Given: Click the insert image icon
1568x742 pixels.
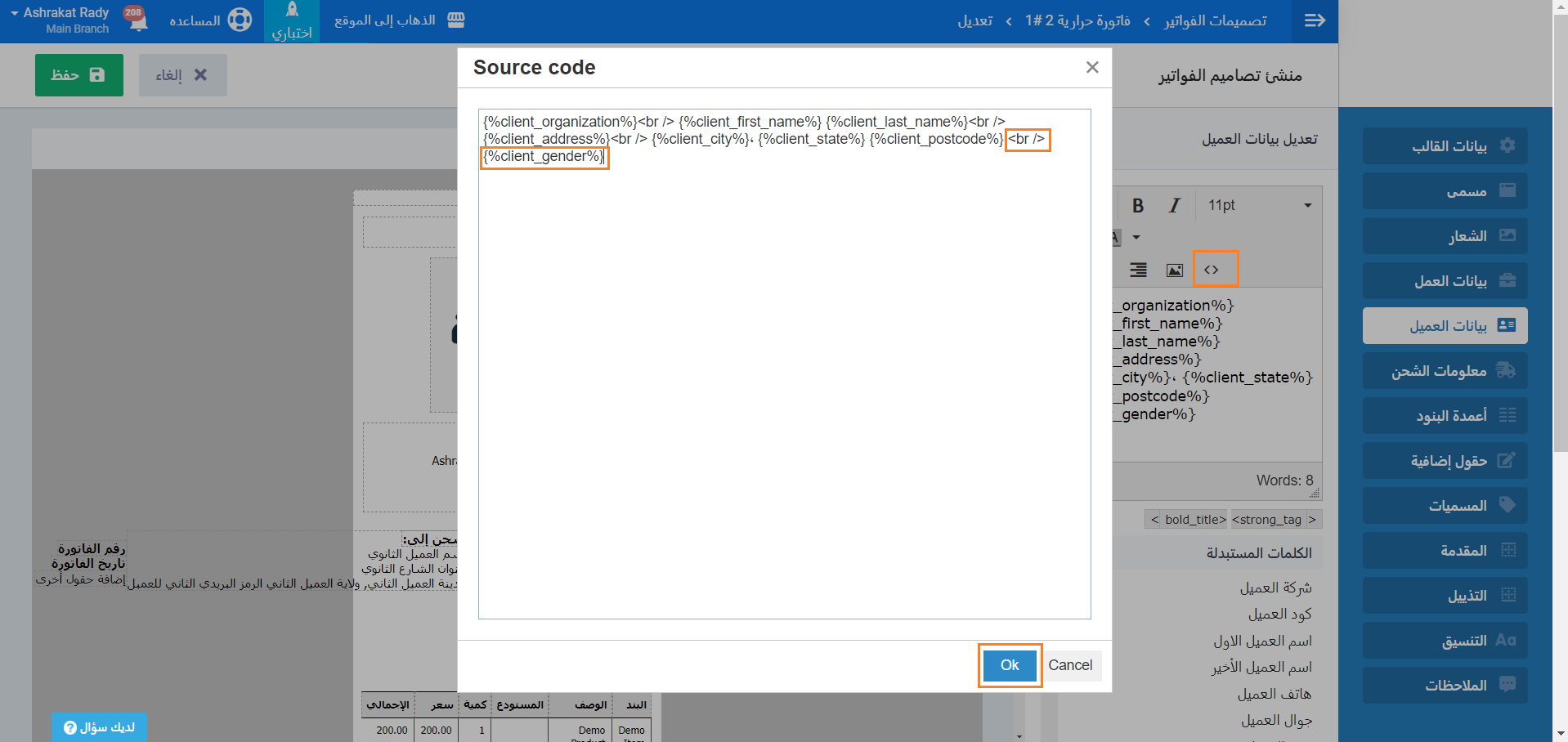Looking at the screenshot, I should [x=1174, y=270].
